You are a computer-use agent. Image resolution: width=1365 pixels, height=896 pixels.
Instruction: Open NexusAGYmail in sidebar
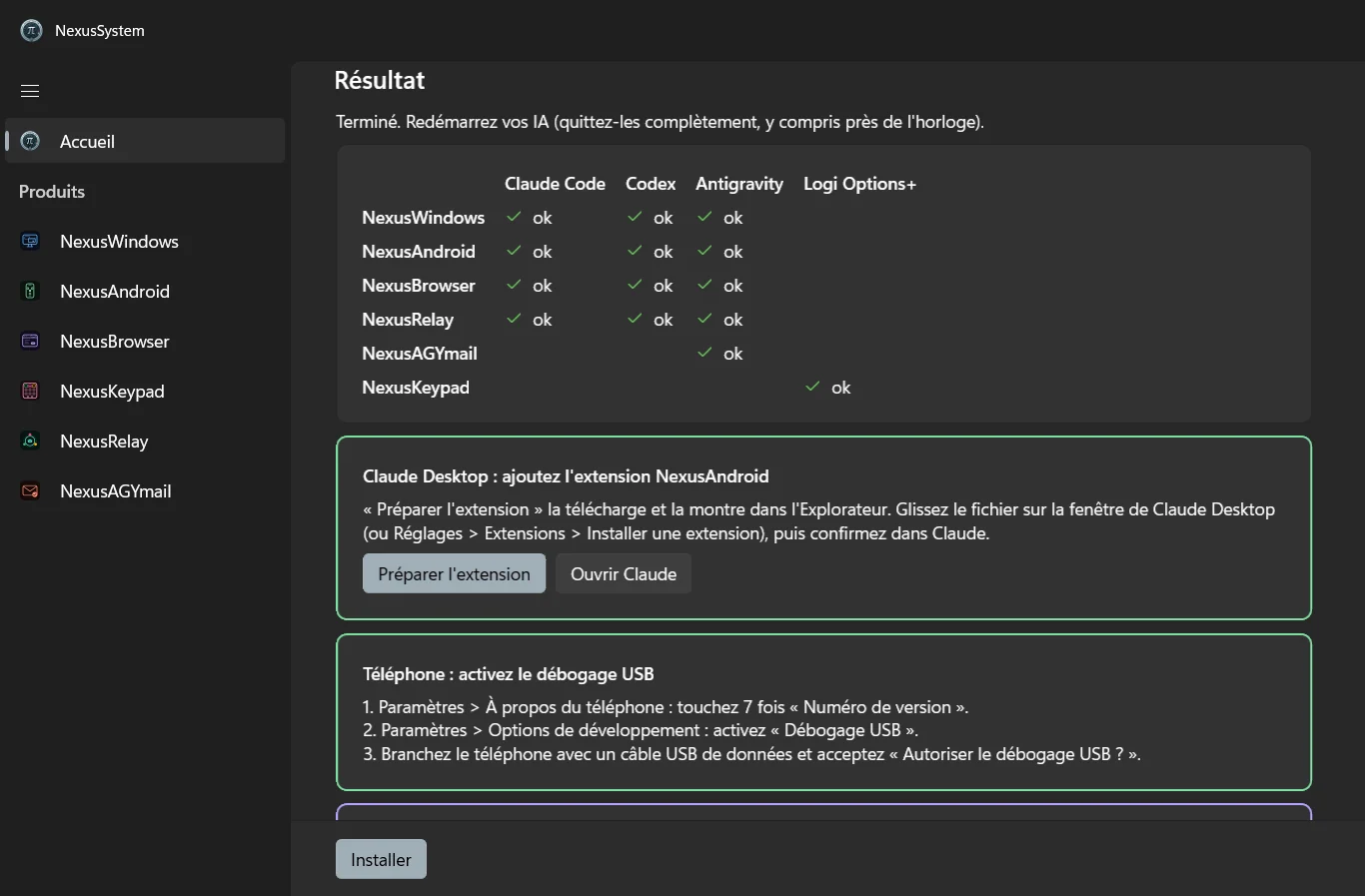click(x=145, y=490)
